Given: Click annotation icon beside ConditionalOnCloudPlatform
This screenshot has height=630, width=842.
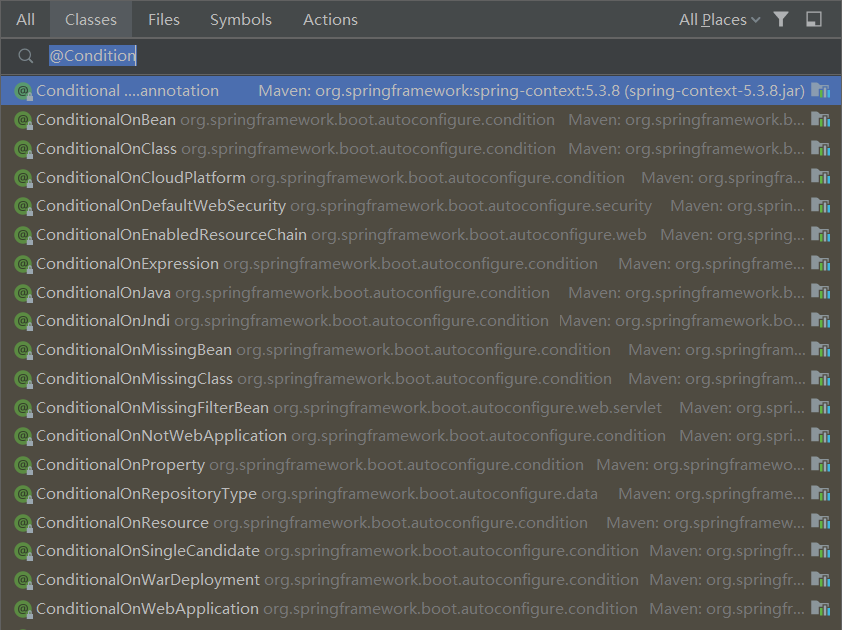Looking at the screenshot, I should [23, 178].
